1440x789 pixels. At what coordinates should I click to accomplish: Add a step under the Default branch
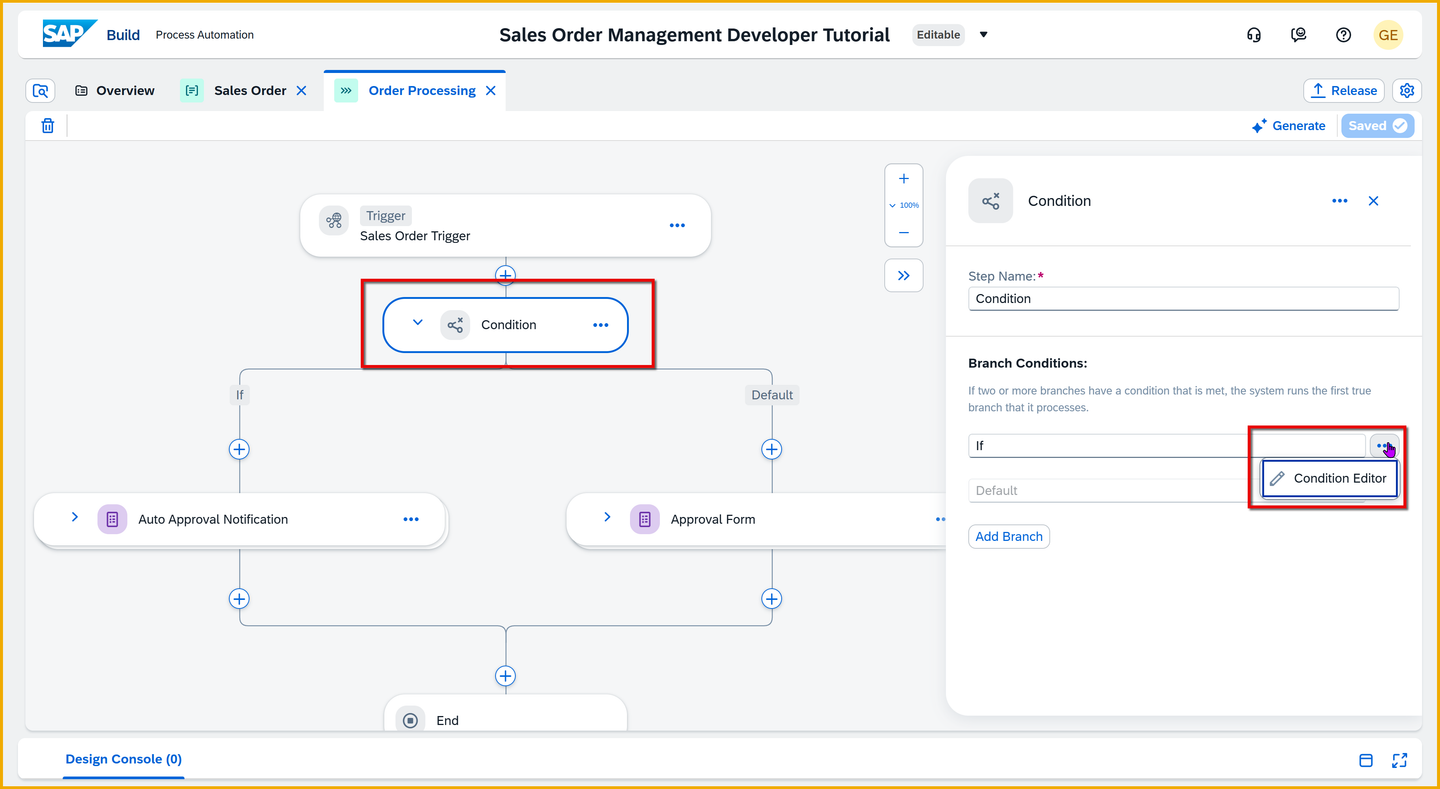771,449
